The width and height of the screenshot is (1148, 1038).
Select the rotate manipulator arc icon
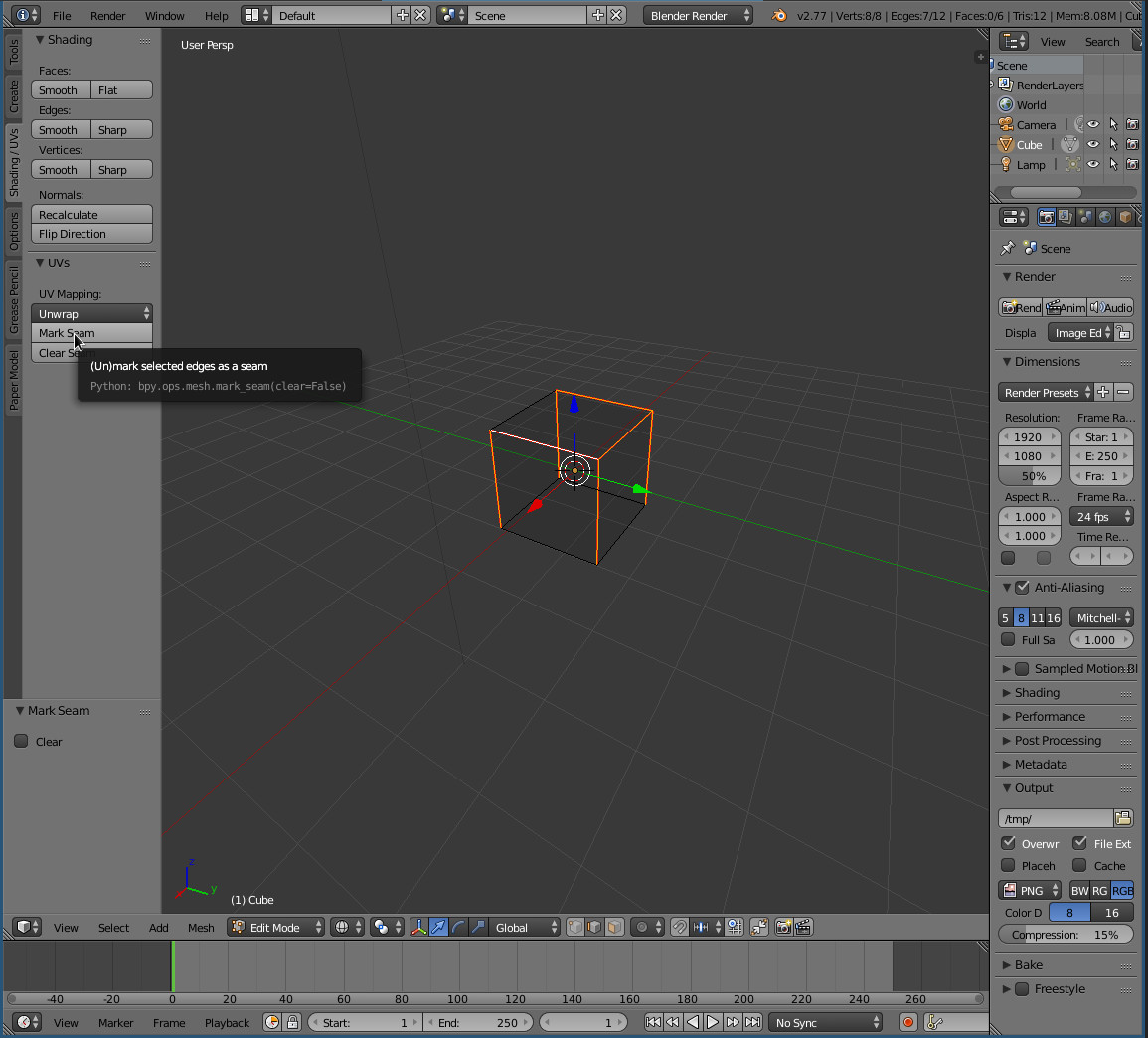(x=458, y=927)
